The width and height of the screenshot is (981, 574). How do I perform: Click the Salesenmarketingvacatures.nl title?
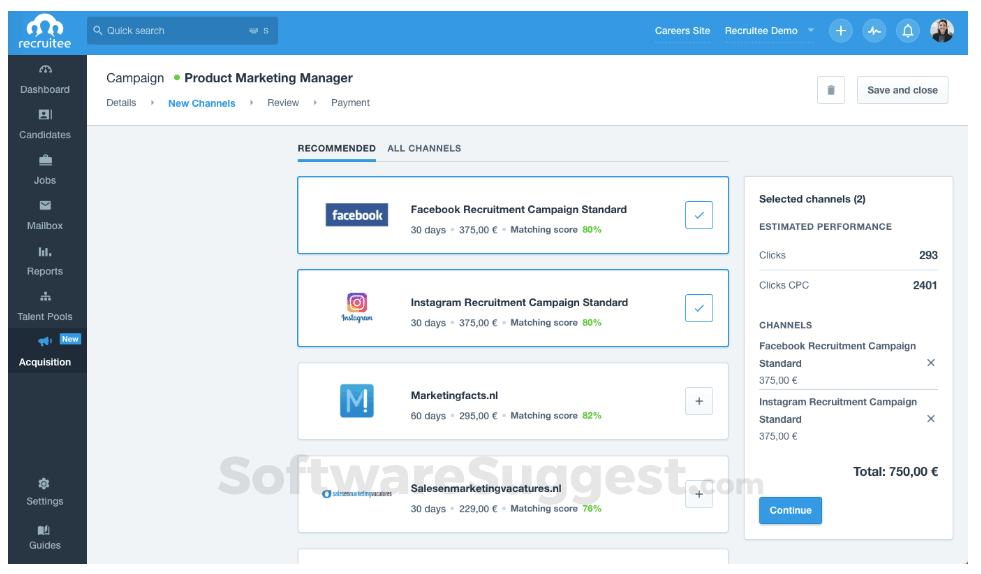click(486, 488)
